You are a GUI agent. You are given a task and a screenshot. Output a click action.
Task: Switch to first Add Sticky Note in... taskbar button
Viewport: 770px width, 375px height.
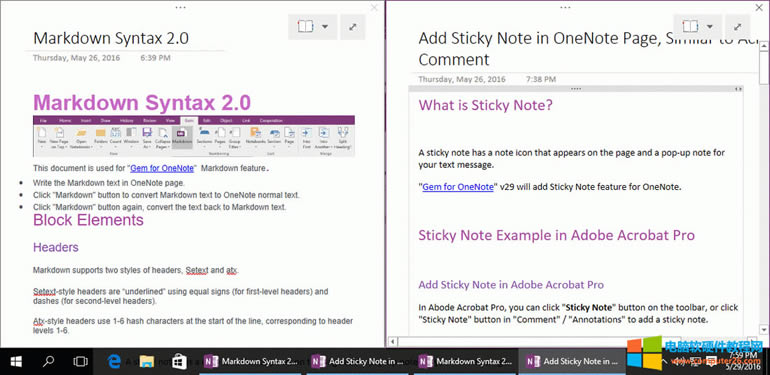[x=358, y=361]
